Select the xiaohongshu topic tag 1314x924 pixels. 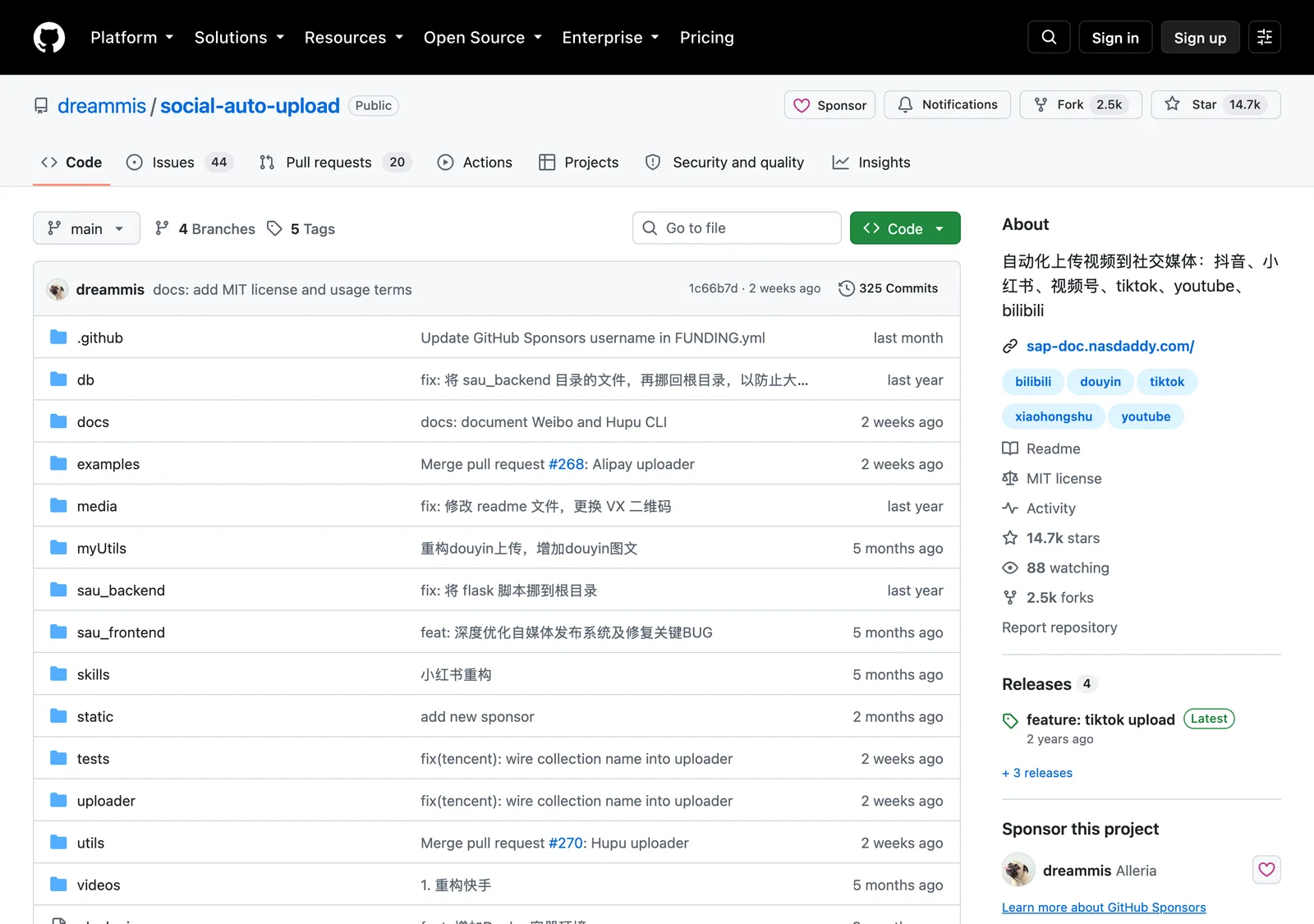(1054, 416)
